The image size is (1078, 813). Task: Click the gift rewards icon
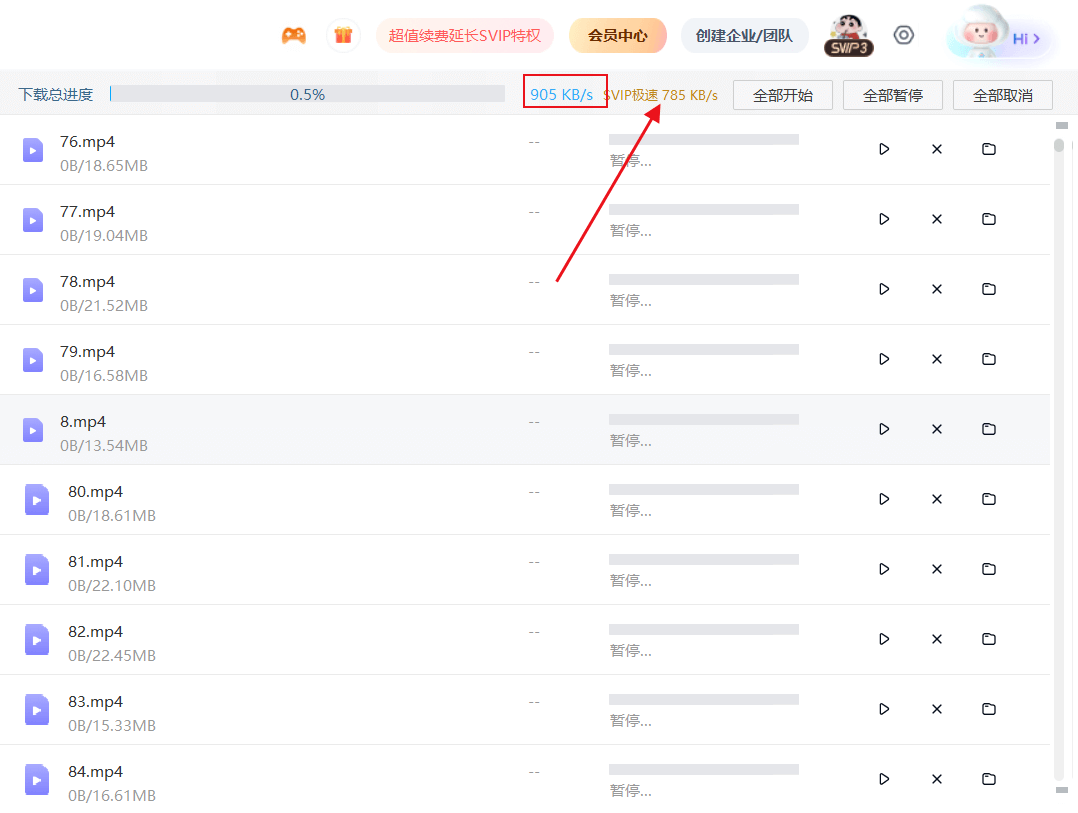pos(343,35)
